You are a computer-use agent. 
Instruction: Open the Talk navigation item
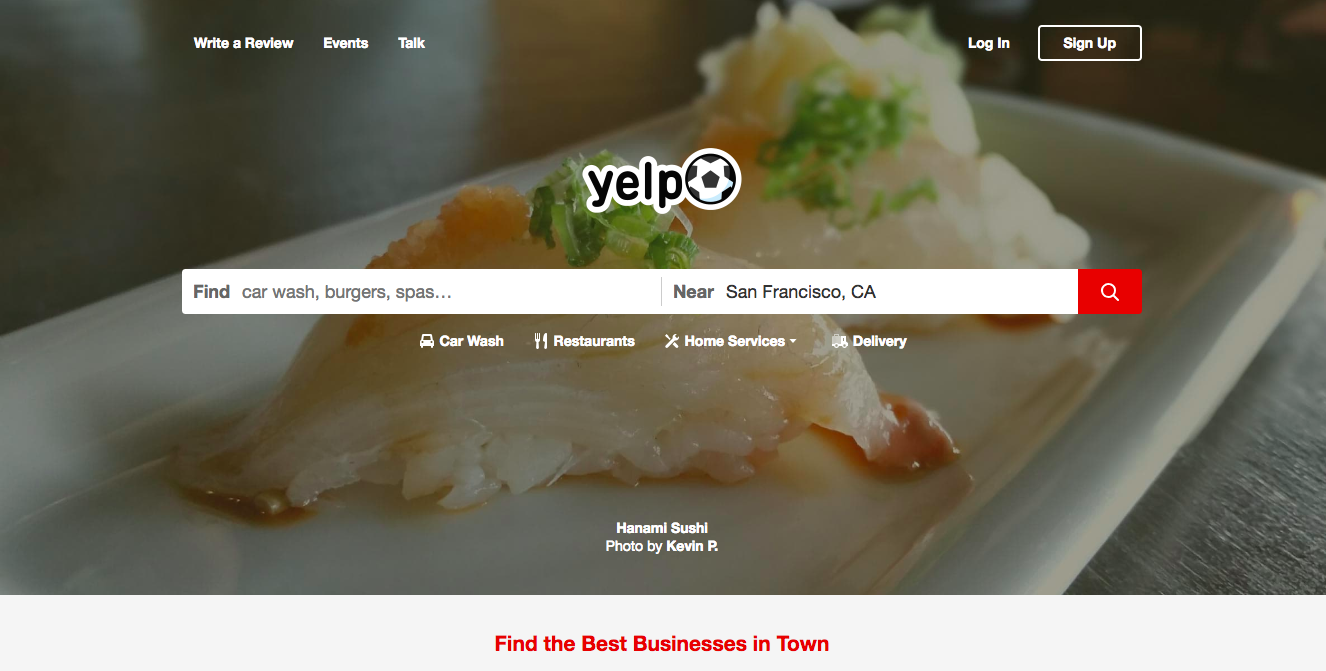411,43
